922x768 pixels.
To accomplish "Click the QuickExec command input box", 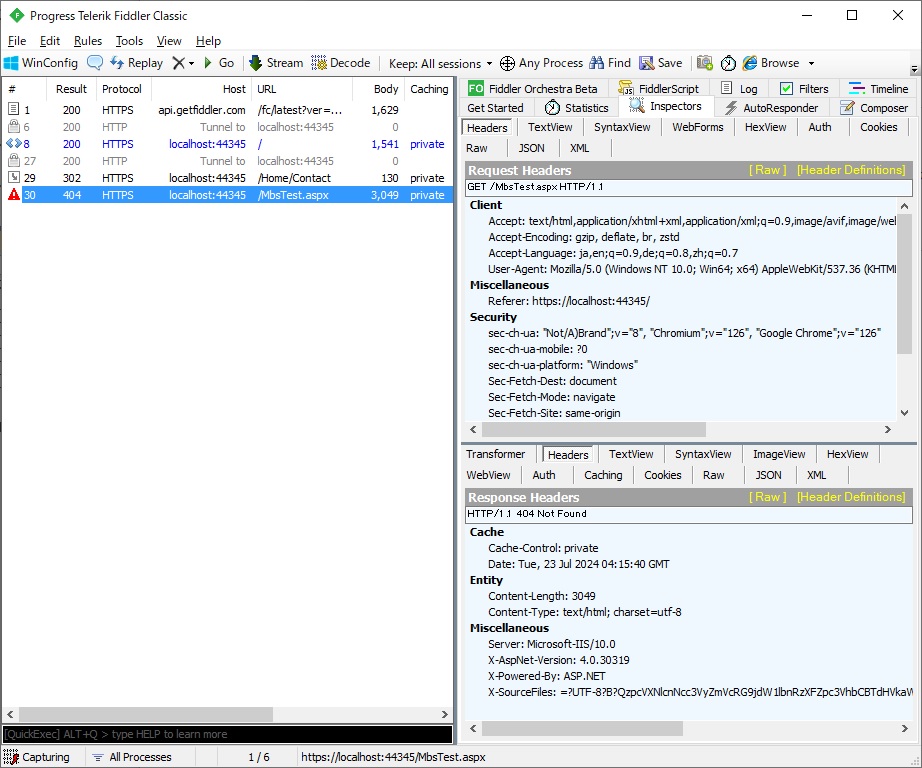I will pos(227,734).
